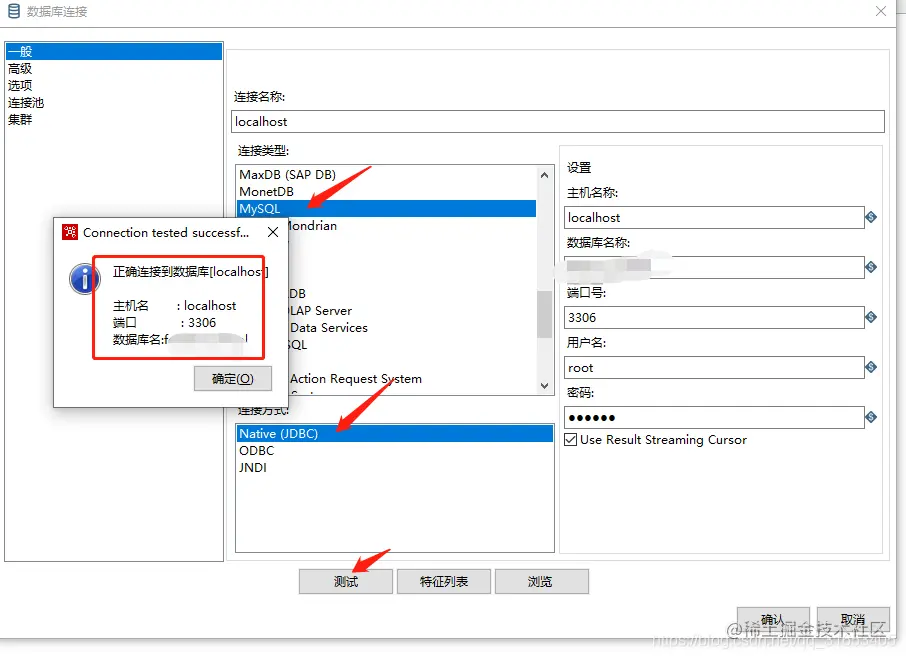This screenshot has height=659, width=906.
Task: Select the Data Services connection type row
Action: pos(412,328)
